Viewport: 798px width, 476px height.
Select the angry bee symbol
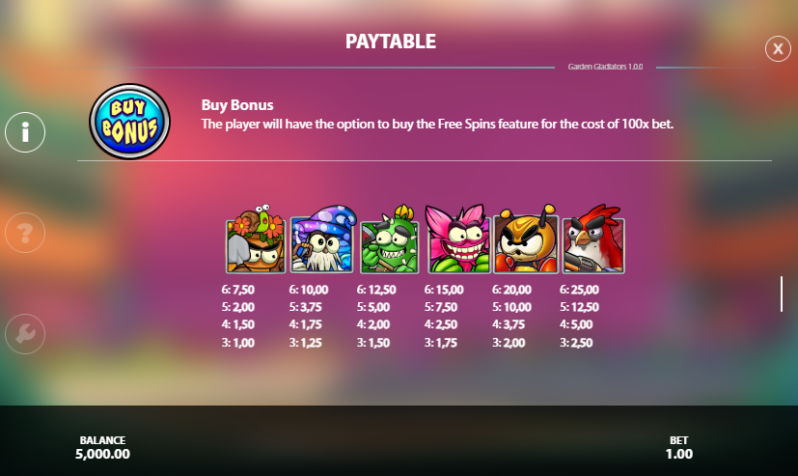(525, 239)
